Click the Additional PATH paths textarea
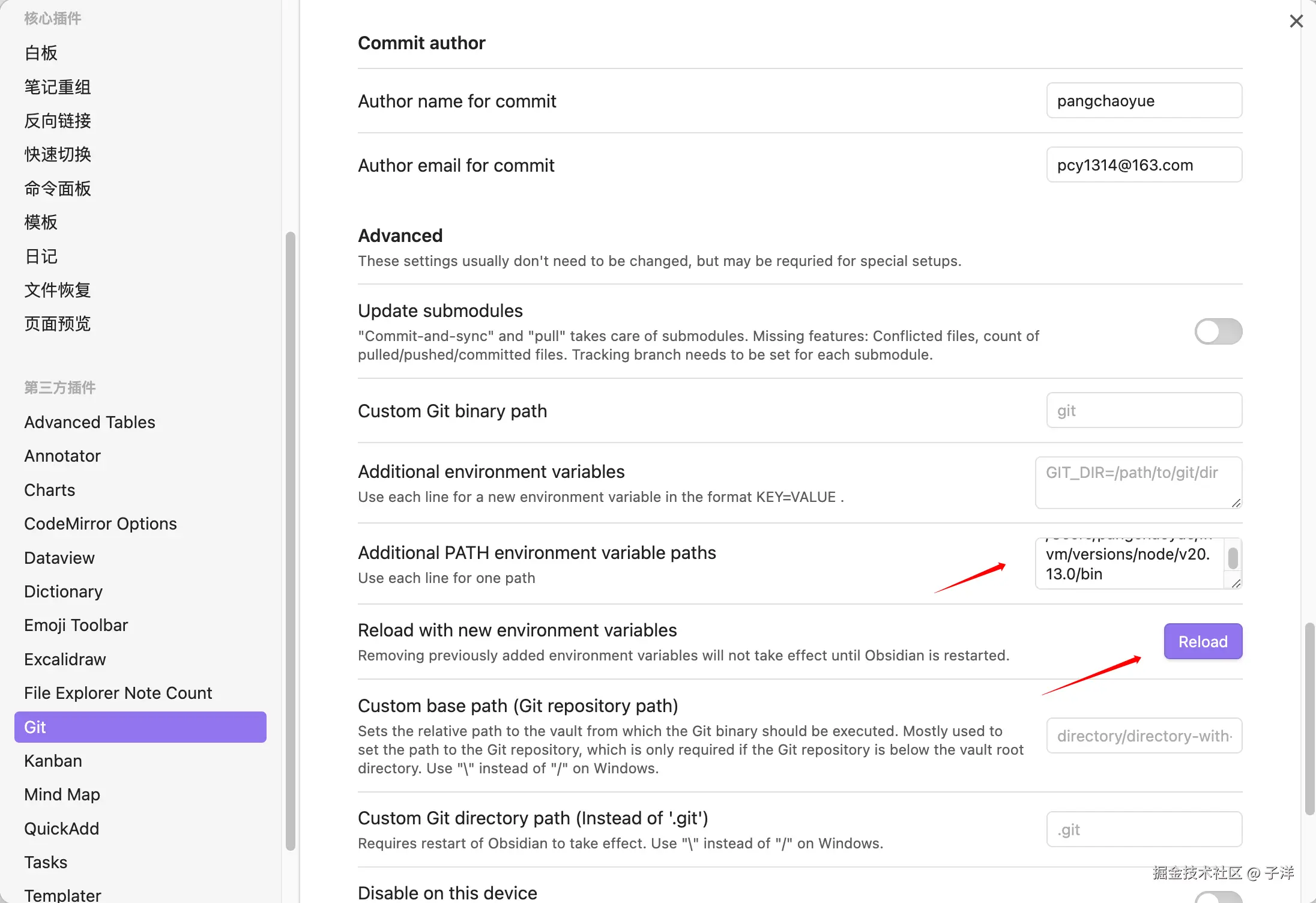Screen dimensions: 1316x903 click(1129, 563)
